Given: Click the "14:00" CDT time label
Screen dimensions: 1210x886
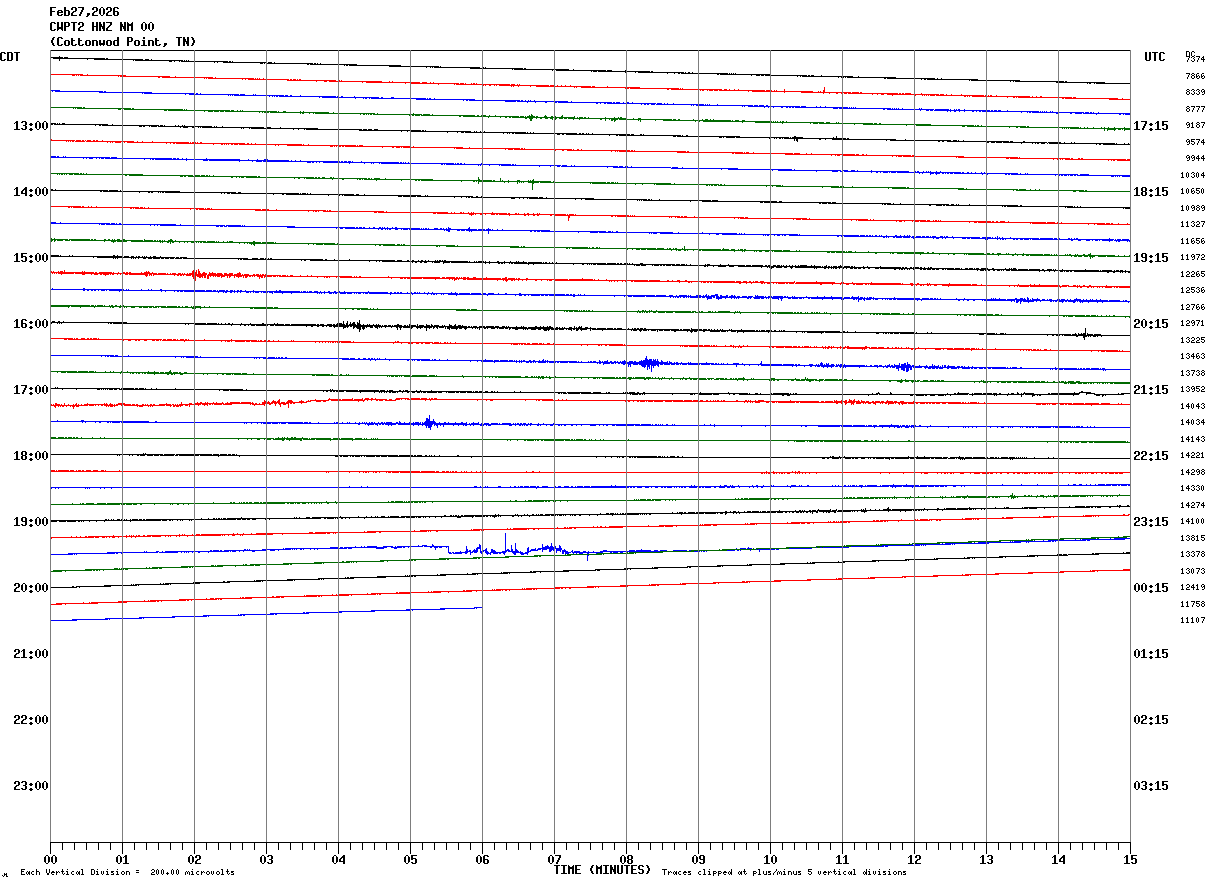Looking at the screenshot, I should point(30,191).
